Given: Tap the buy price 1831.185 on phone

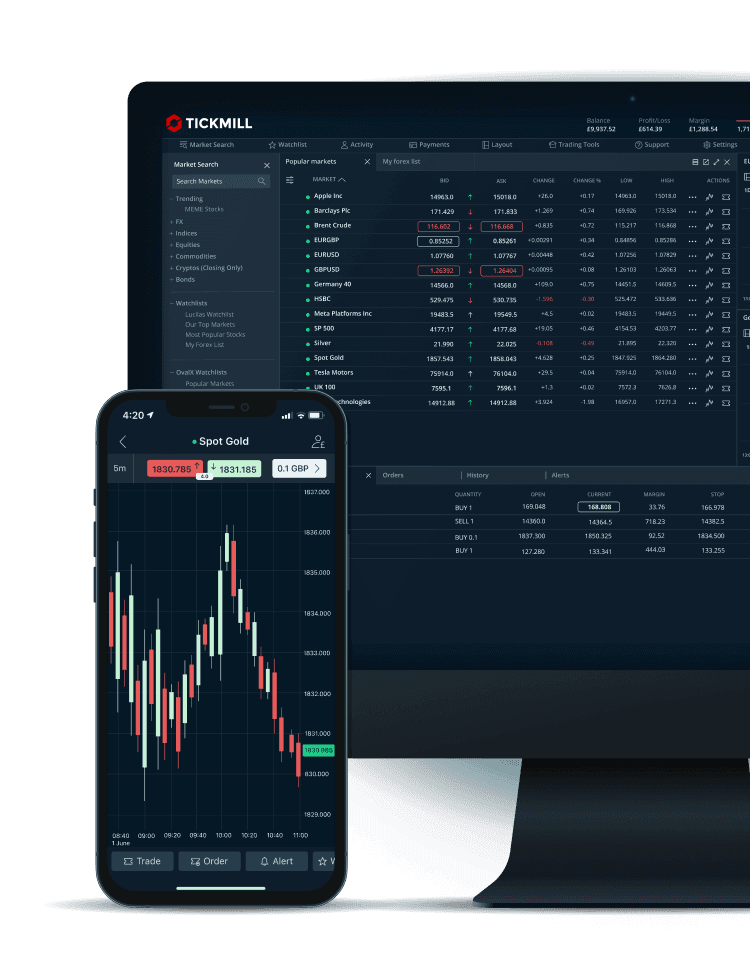Looking at the screenshot, I should [234, 469].
